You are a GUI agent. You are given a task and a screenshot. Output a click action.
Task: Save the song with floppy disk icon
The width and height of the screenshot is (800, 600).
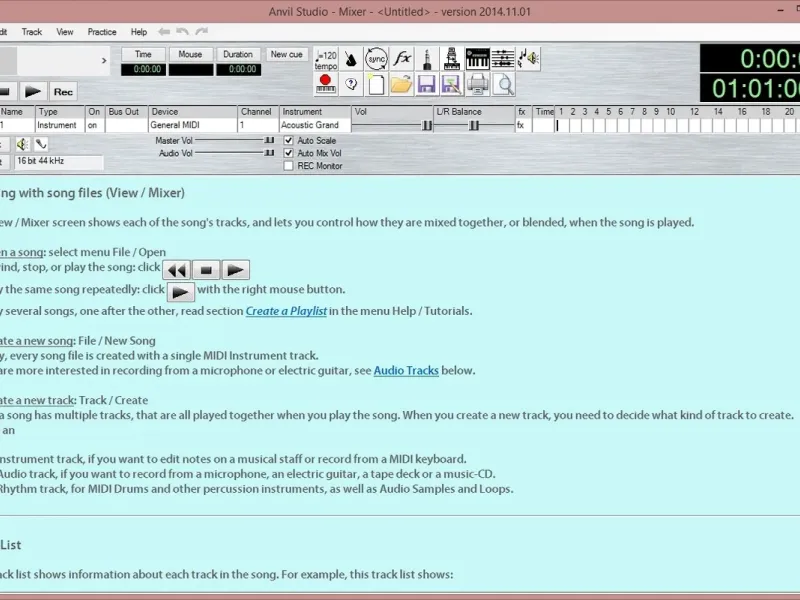(x=427, y=85)
